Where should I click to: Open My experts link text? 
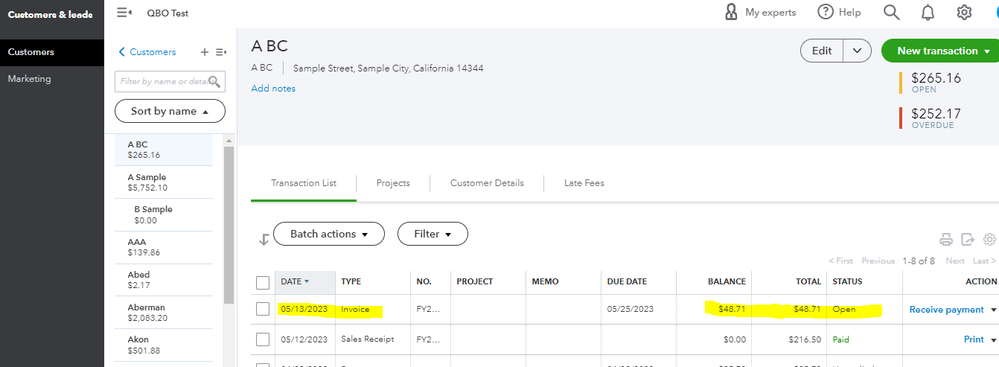[770, 12]
